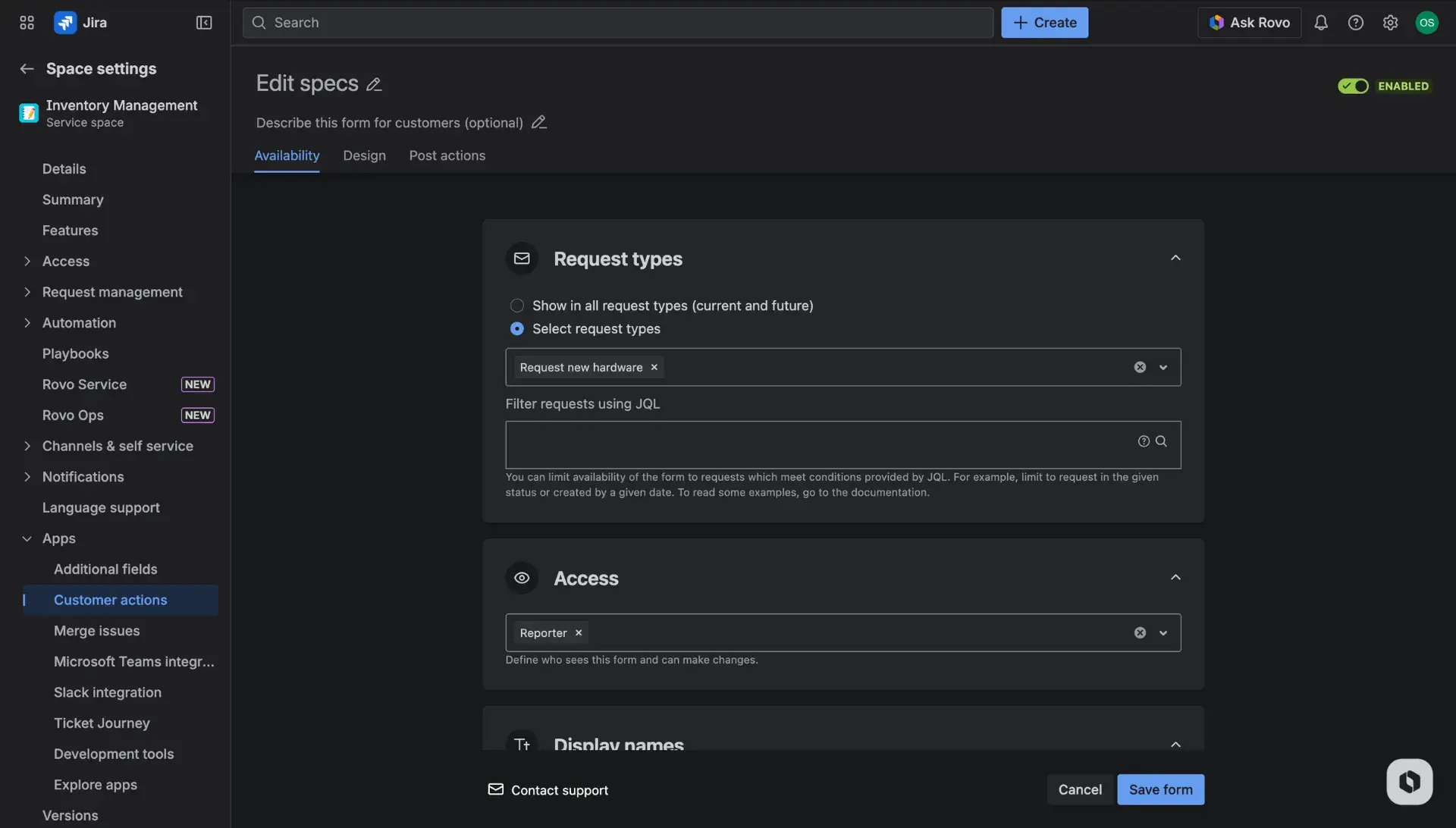
Task: Click the back arrow beside Space settings
Action: tap(26, 68)
